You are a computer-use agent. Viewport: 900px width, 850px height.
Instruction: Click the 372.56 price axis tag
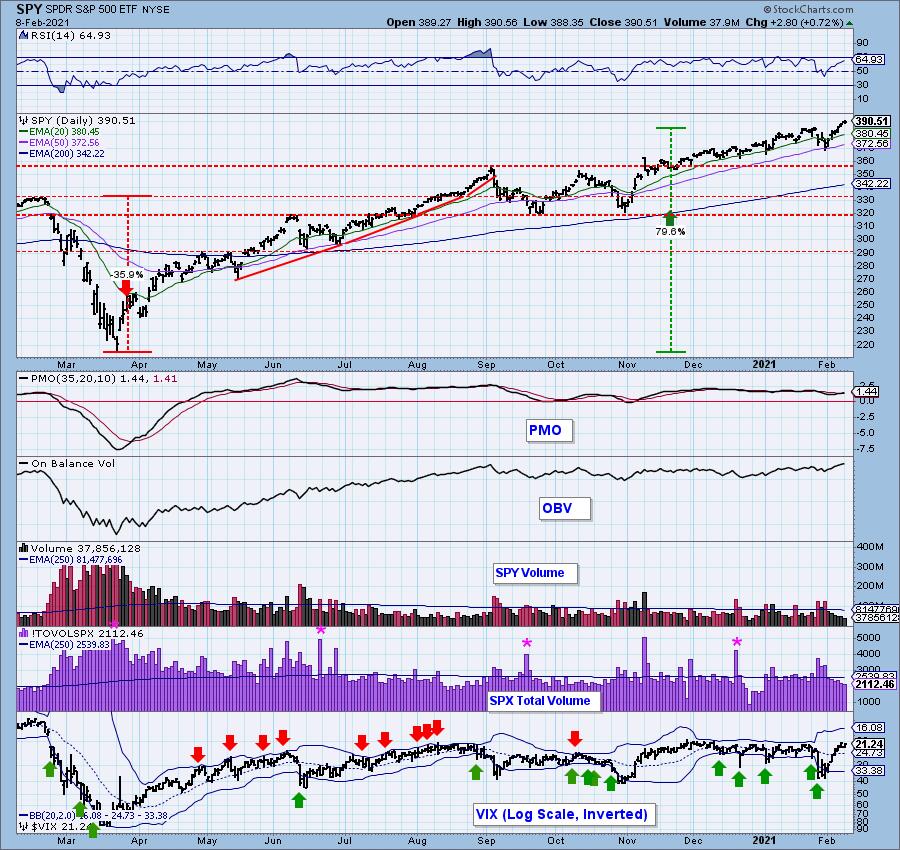[871, 143]
